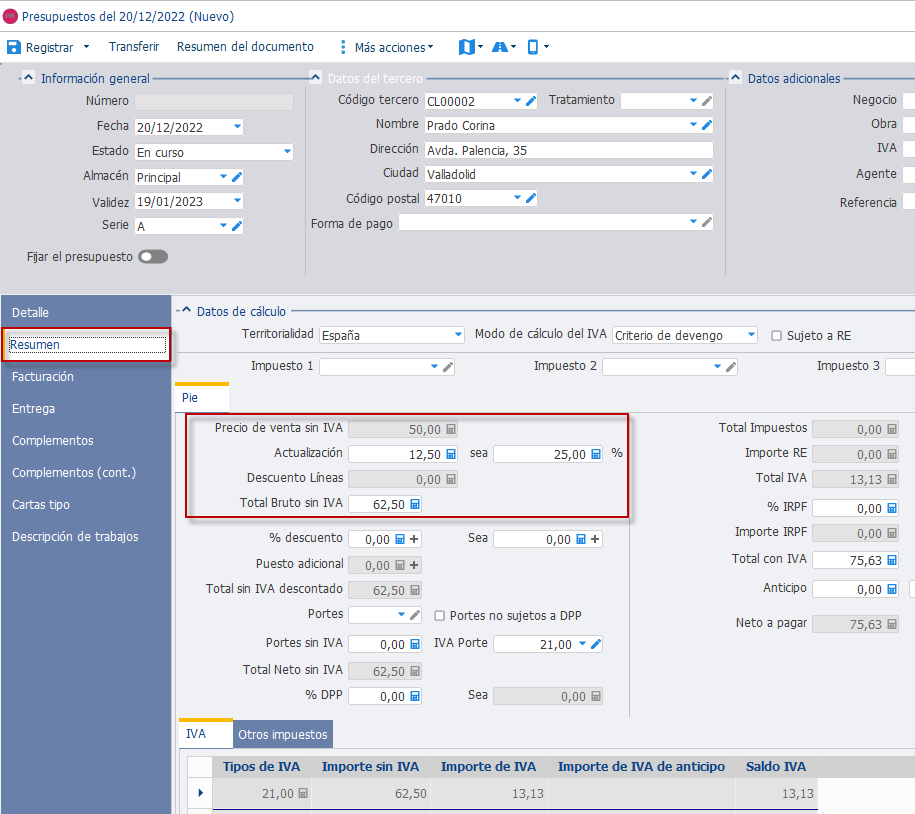
Task: Open calculator for Total Bruto sin IVA
Action: point(415,504)
